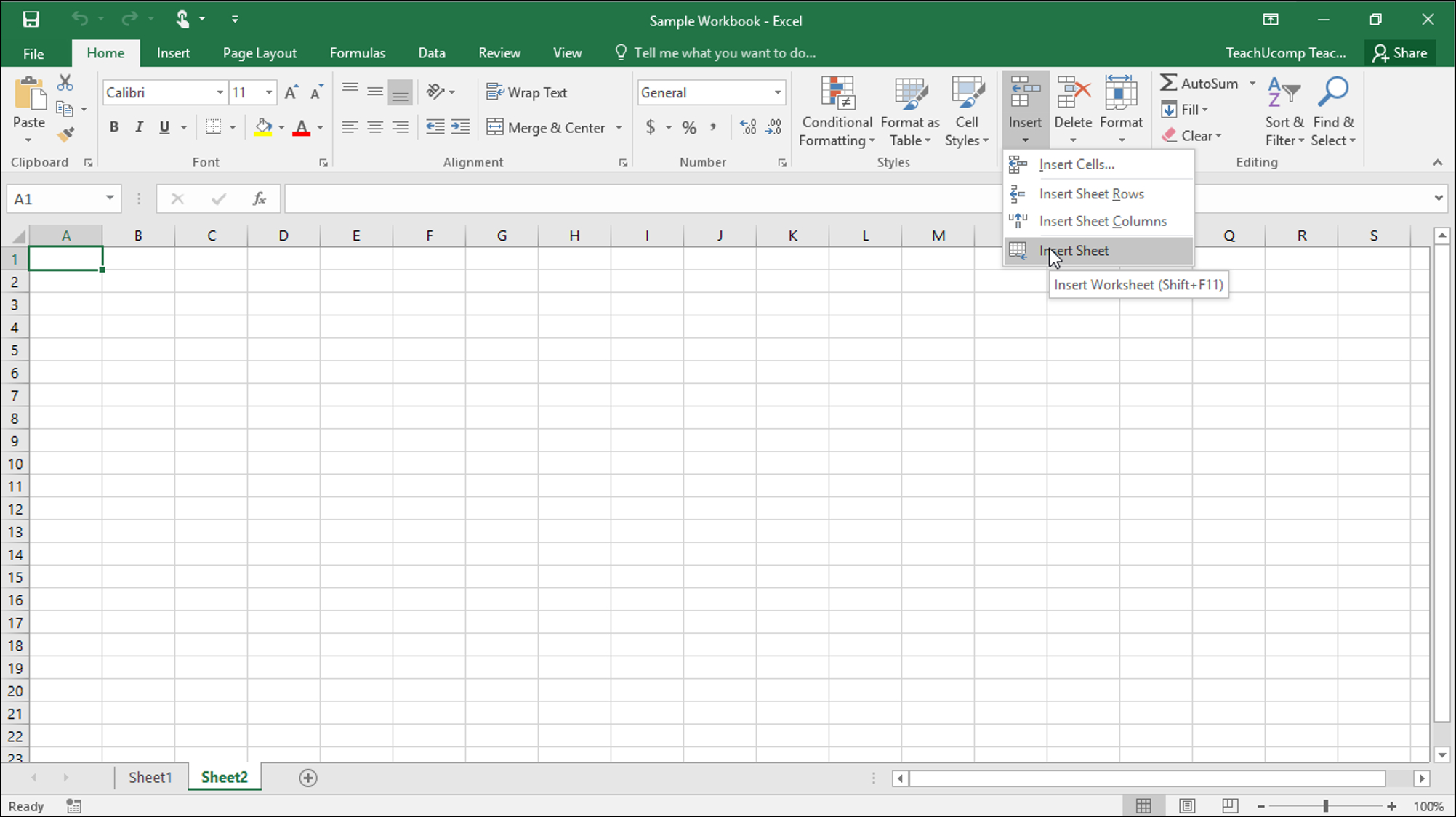Select Insert Cells from the dropdown

(x=1077, y=164)
